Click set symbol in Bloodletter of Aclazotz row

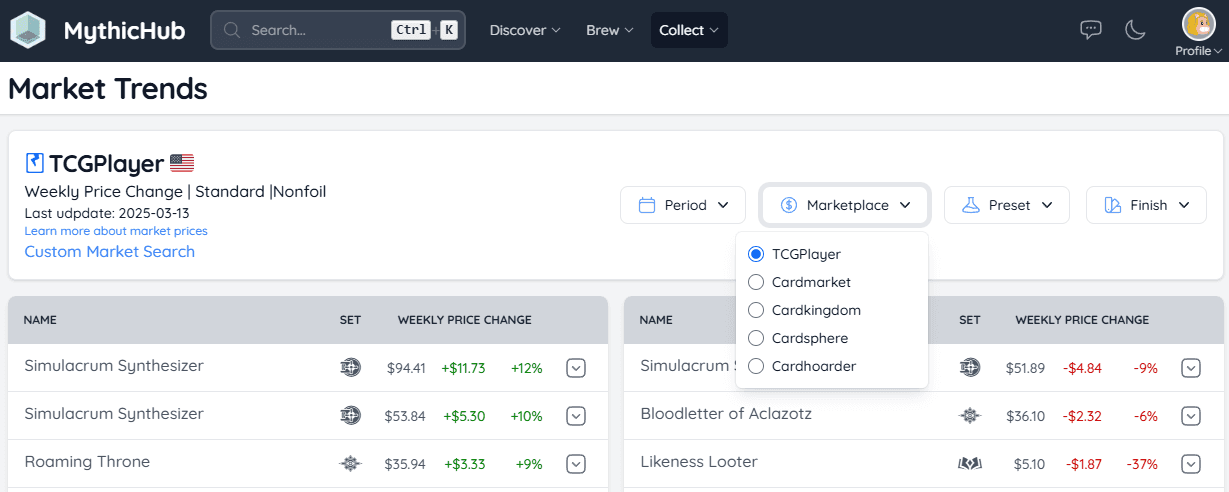click(969, 416)
